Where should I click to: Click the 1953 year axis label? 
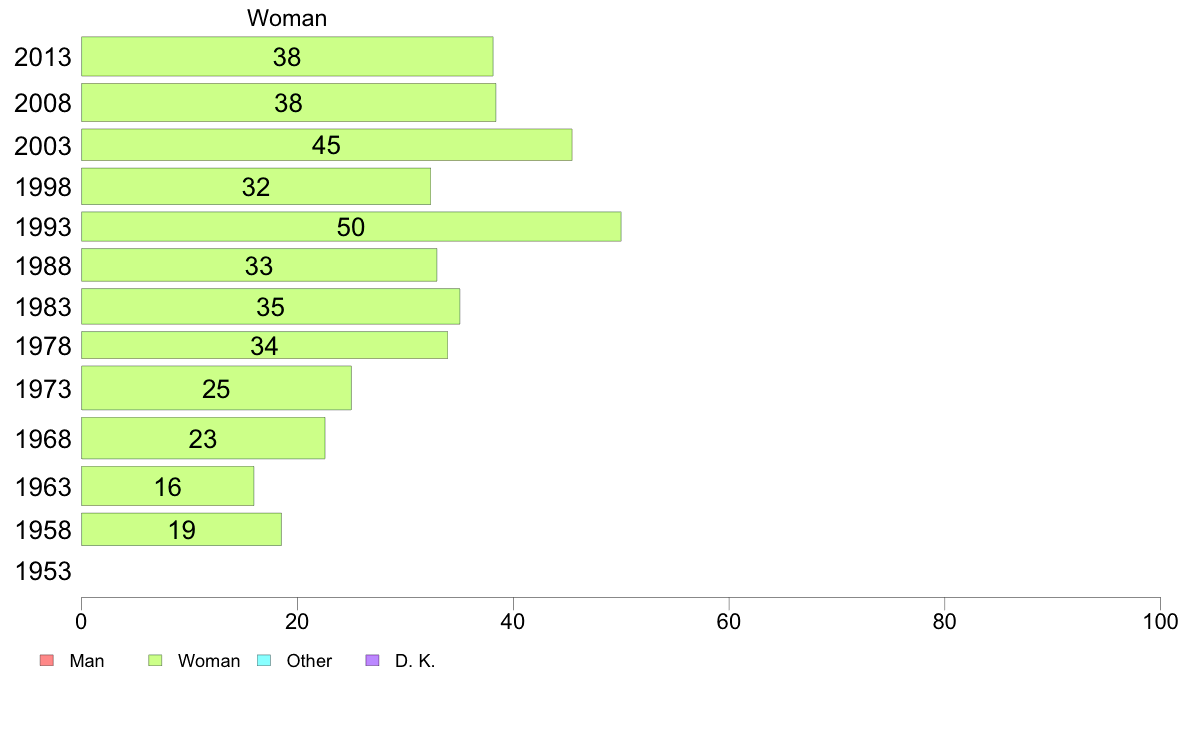(43, 571)
